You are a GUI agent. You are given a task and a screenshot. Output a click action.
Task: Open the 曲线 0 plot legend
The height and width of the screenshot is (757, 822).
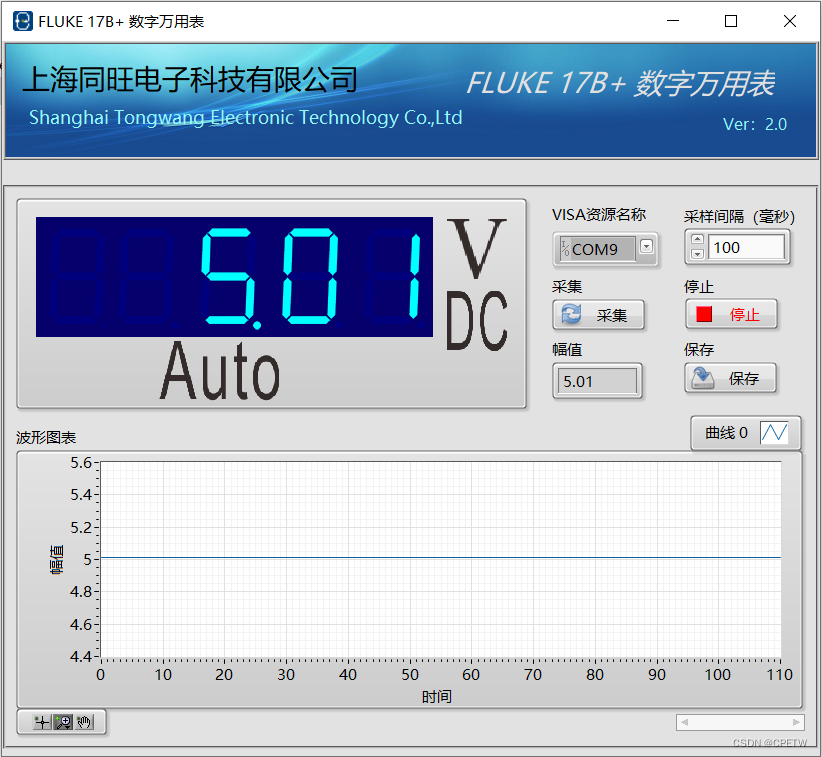click(x=745, y=433)
